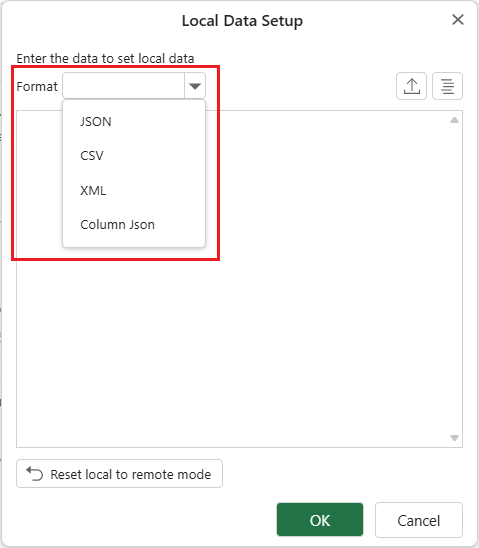Click the undo arrow icon in Reset button

(35, 474)
